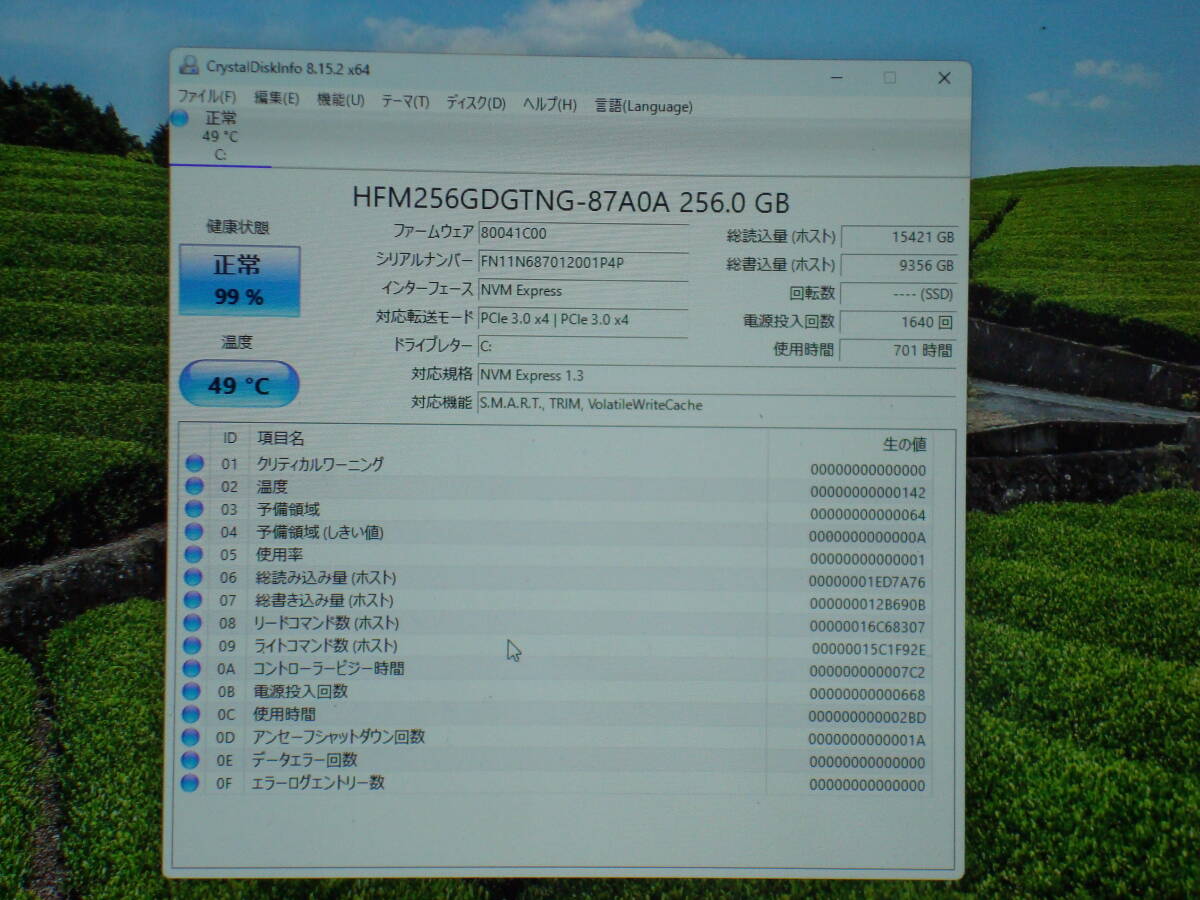Open the 編集(E) menu

[x=277, y=99]
